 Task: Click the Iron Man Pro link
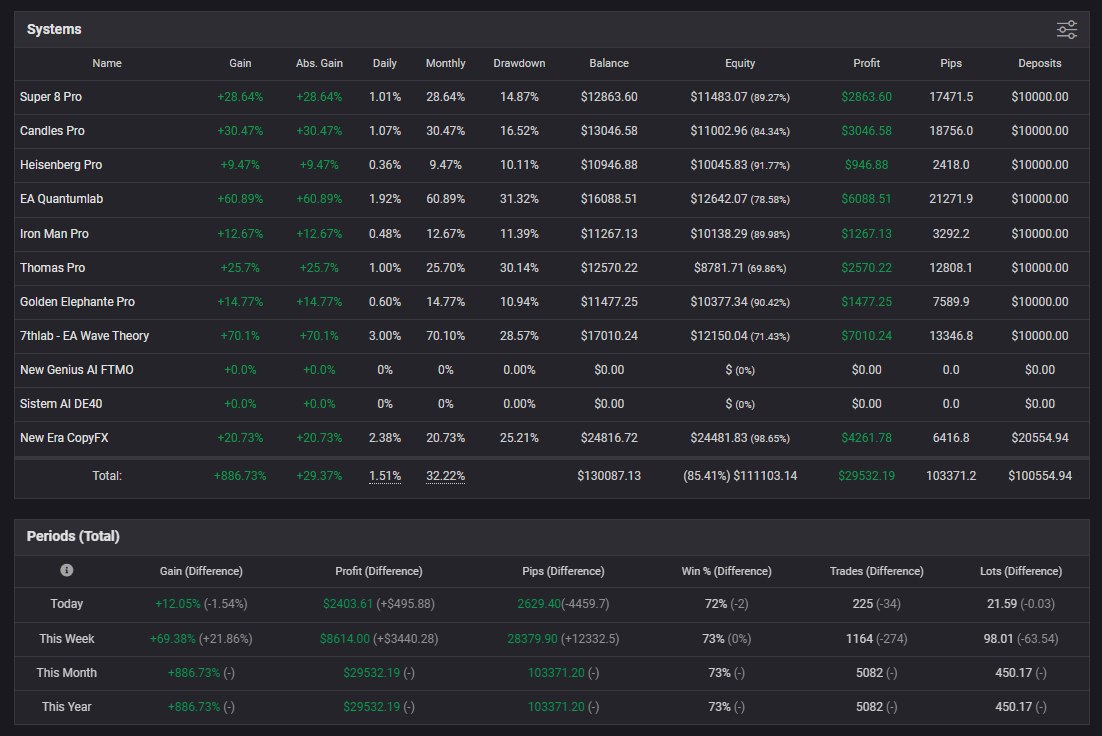pyautogui.click(x=54, y=233)
